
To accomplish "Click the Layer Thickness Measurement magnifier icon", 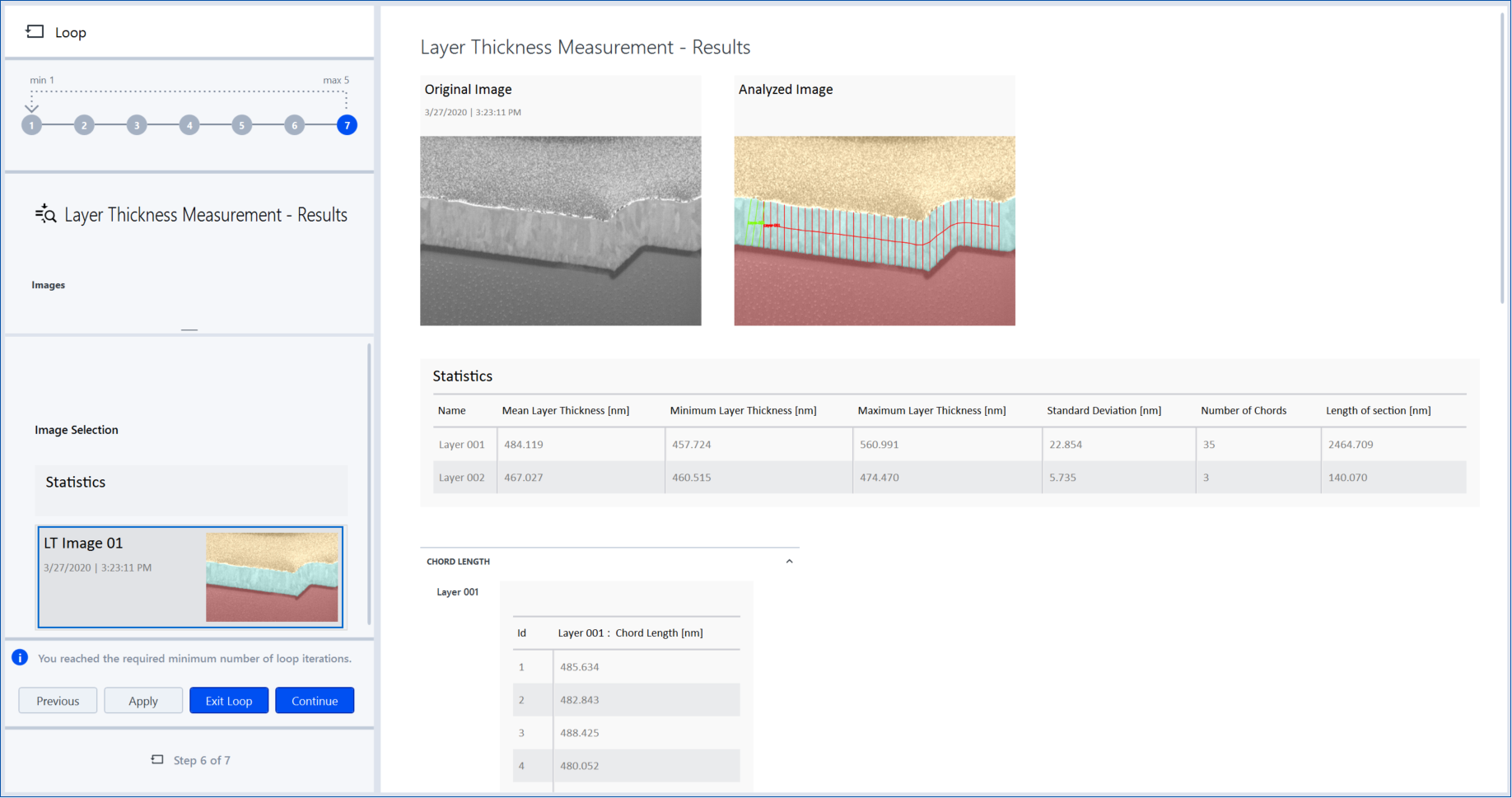I will tap(46, 213).
